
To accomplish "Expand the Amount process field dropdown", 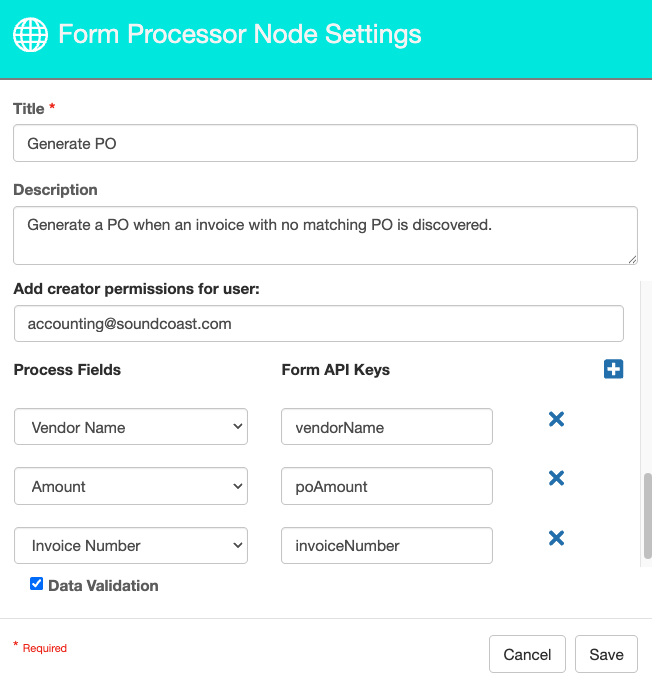I will [x=131, y=486].
